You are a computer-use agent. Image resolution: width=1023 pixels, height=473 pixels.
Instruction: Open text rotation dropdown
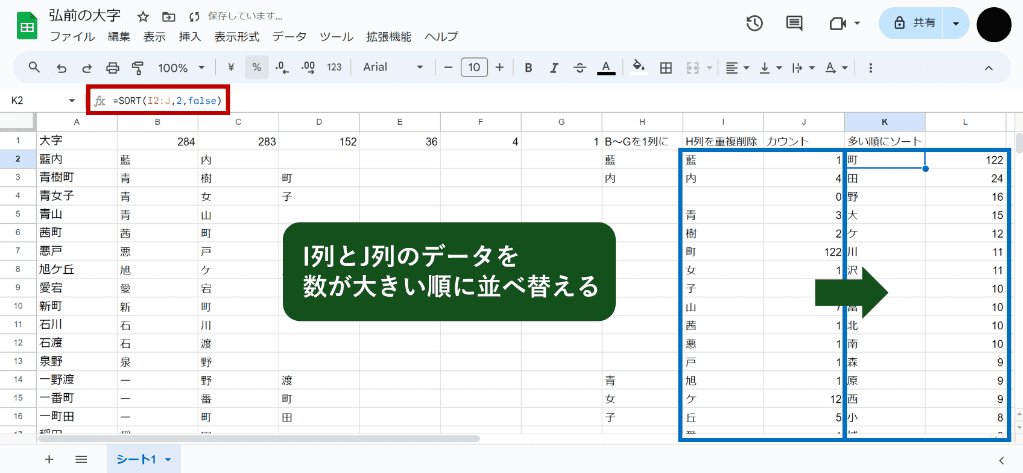pos(836,67)
